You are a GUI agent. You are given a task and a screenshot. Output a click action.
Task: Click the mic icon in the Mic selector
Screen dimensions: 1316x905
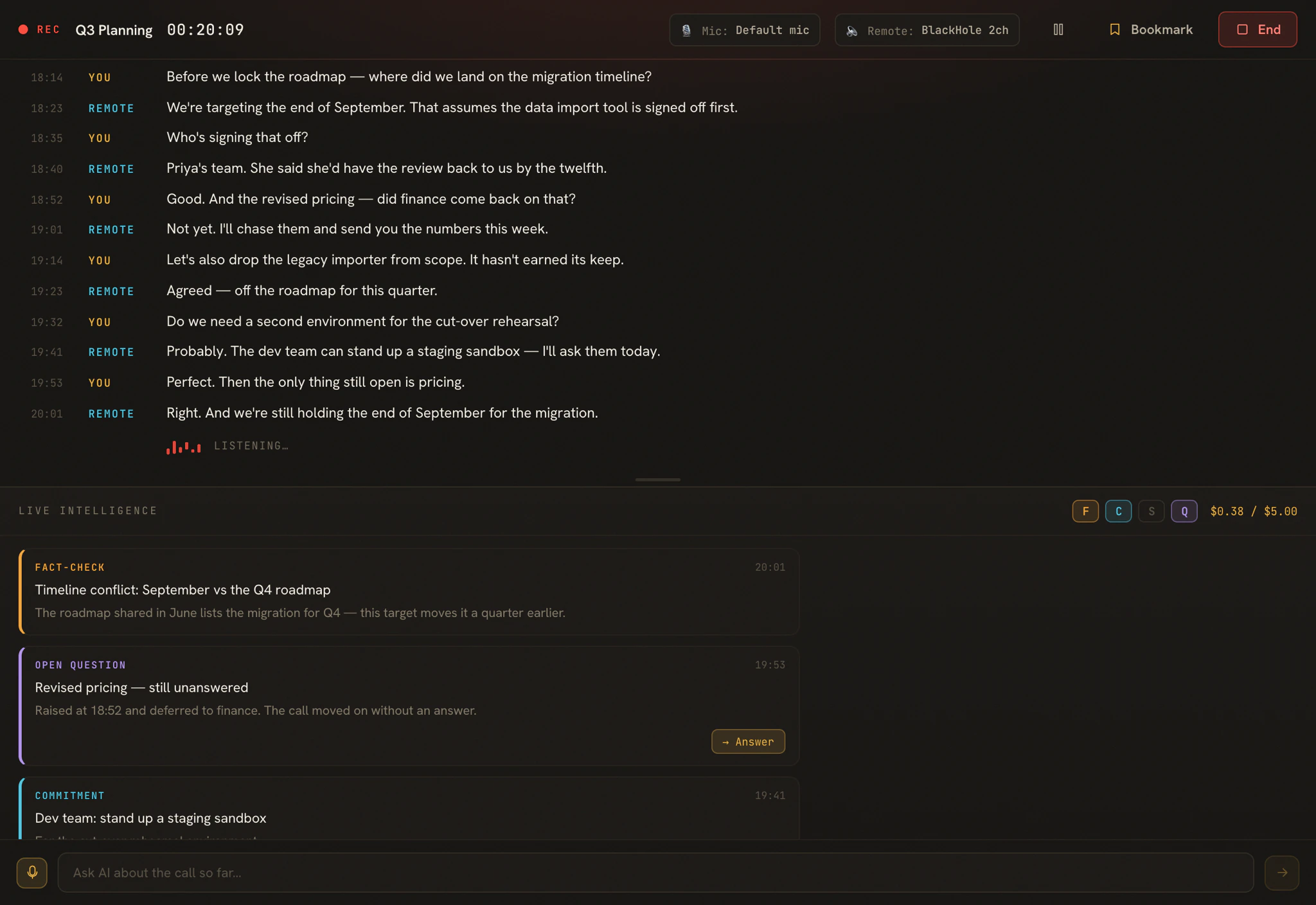pos(686,30)
